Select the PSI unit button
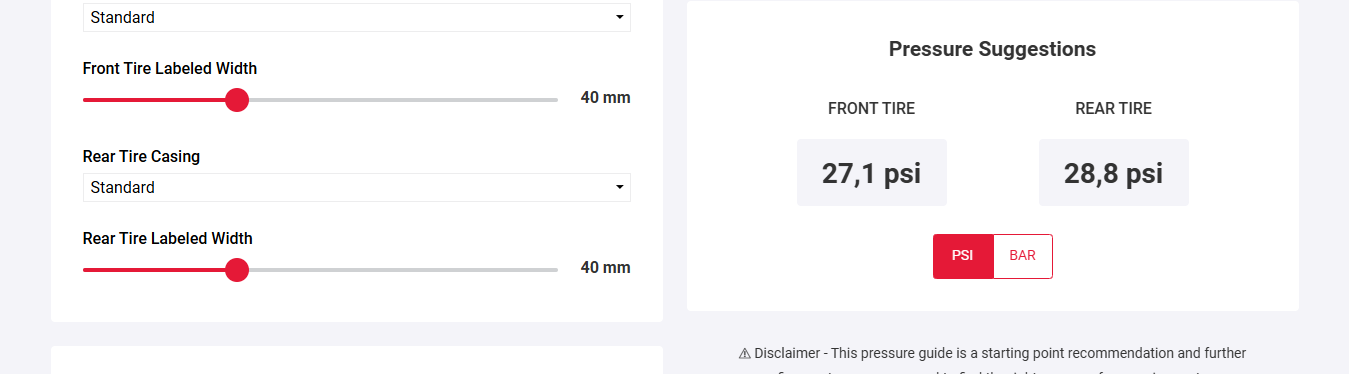1349x374 pixels. pyautogui.click(x=963, y=256)
